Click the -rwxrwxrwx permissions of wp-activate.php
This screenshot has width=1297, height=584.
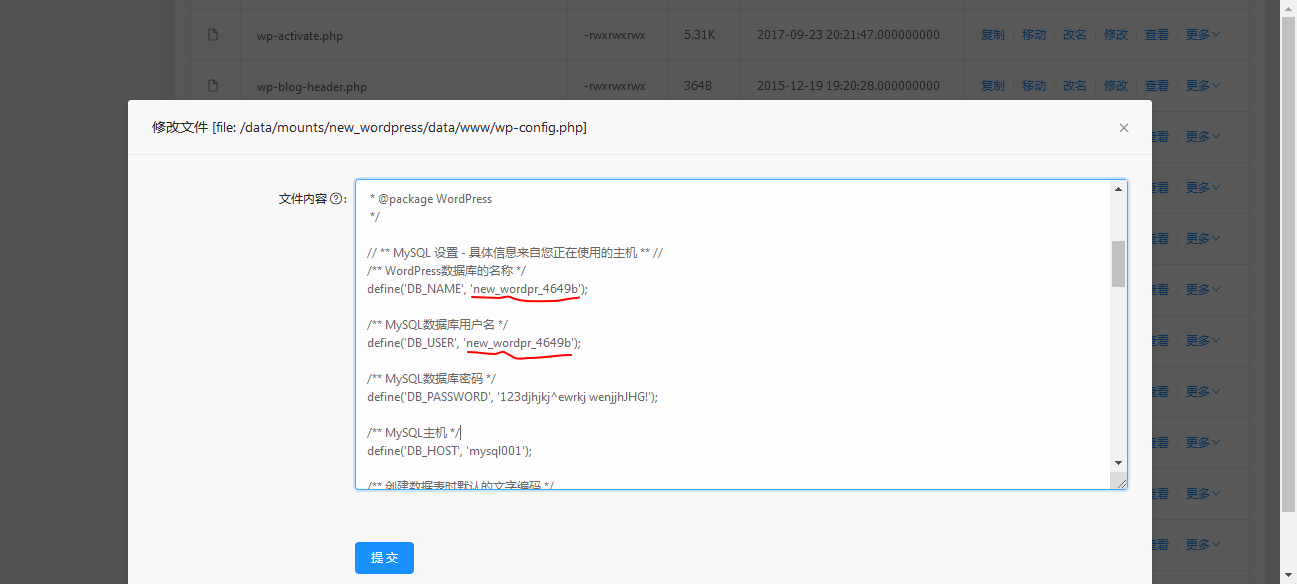point(614,35)
